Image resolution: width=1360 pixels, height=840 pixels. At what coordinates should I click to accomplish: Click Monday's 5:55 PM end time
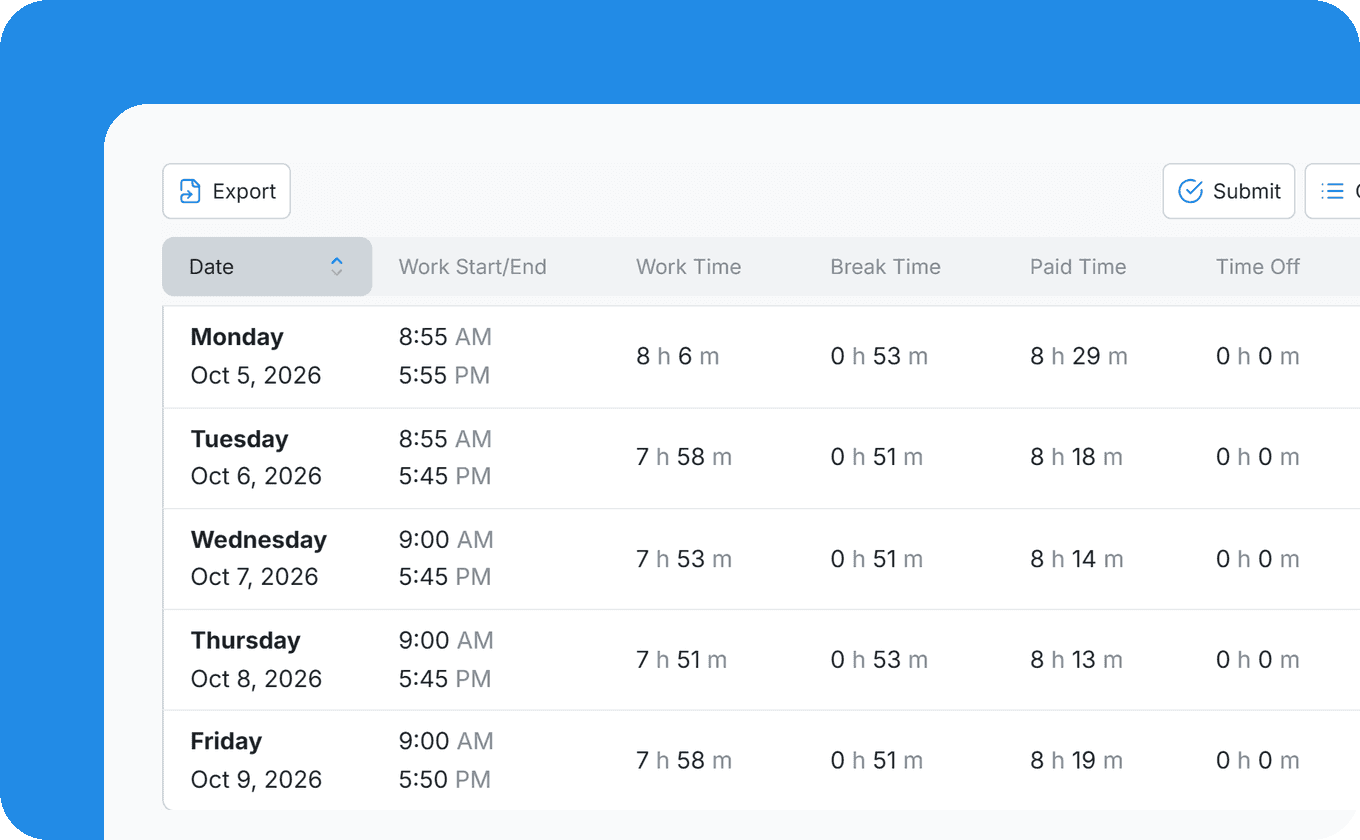445,376
